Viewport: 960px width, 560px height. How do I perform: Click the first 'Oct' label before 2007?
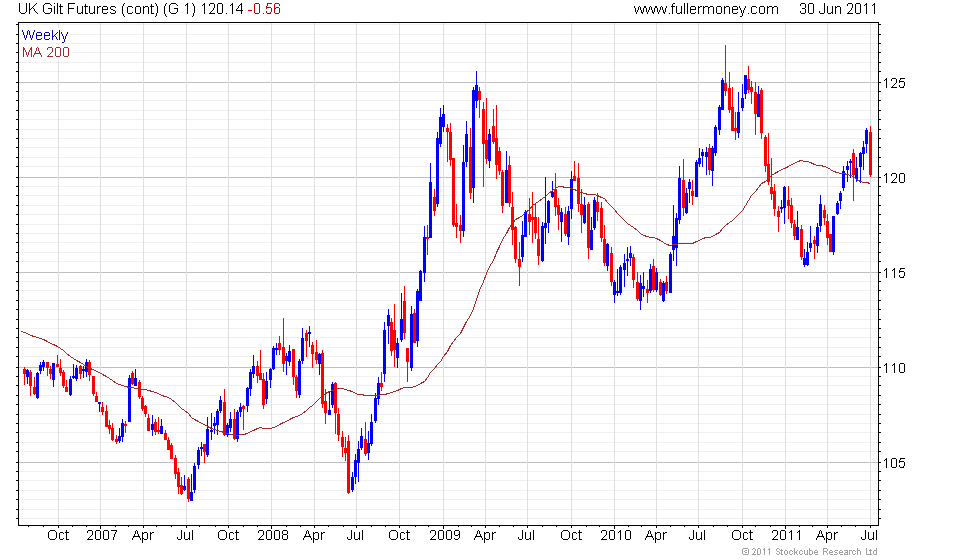58,535
